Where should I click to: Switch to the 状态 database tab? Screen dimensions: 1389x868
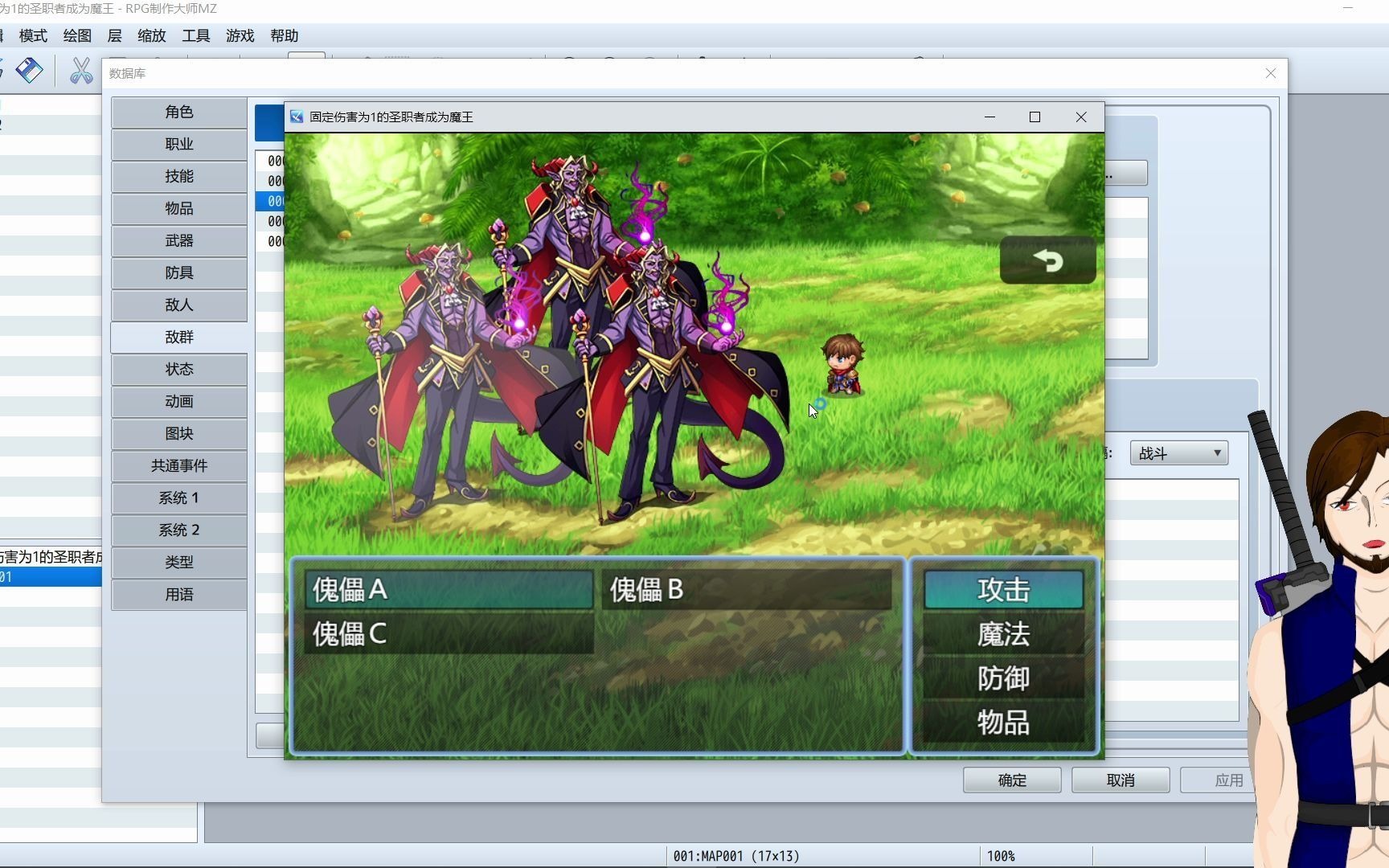pos(178,370)
